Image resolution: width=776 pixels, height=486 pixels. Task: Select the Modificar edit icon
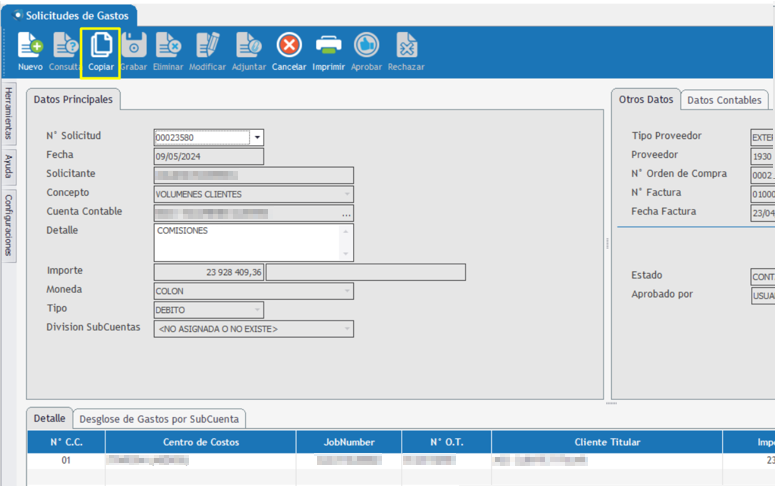coord(207,46)
